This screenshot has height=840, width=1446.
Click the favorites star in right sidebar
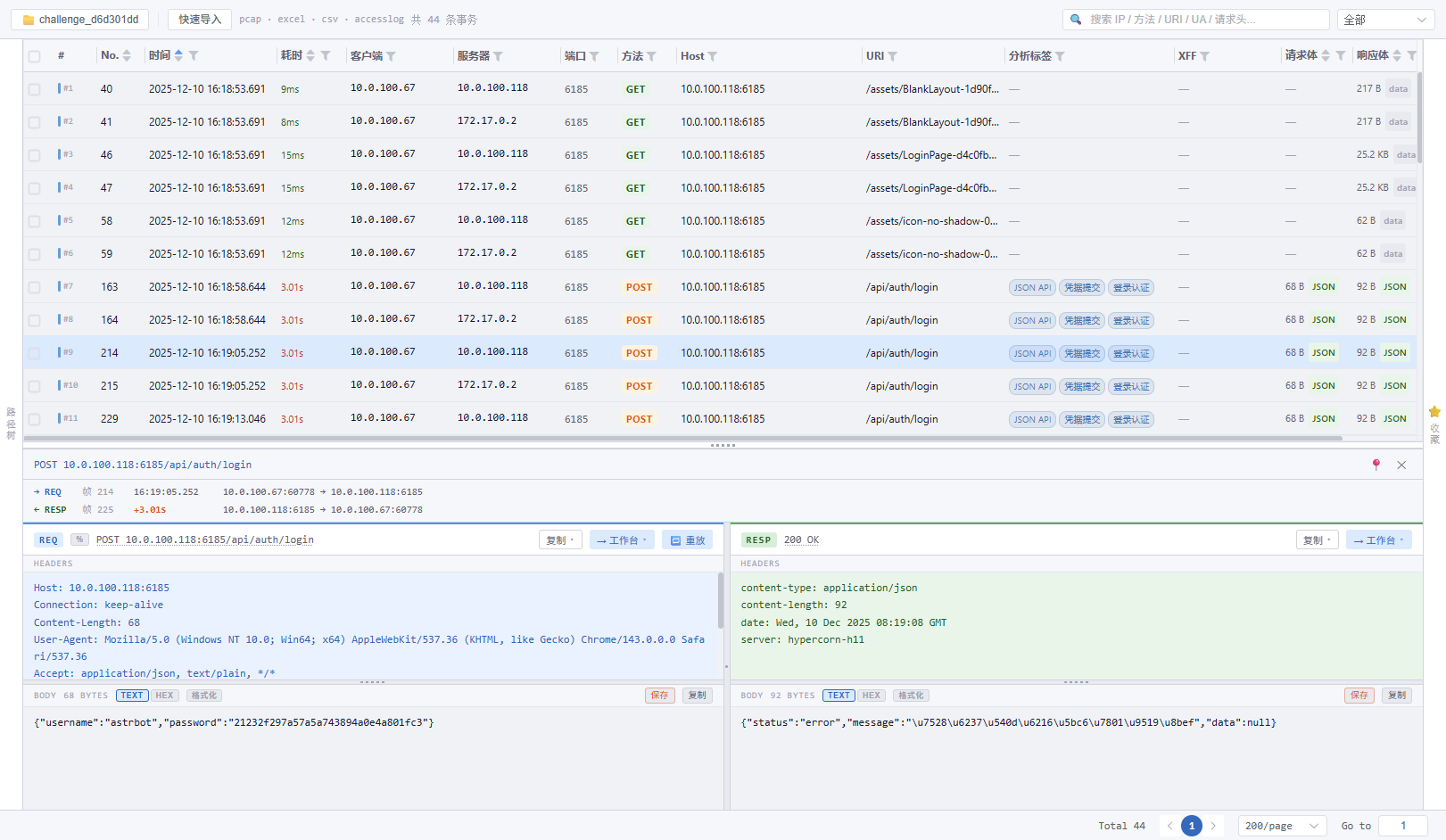pyautogui.click(x=1434, y=412)
